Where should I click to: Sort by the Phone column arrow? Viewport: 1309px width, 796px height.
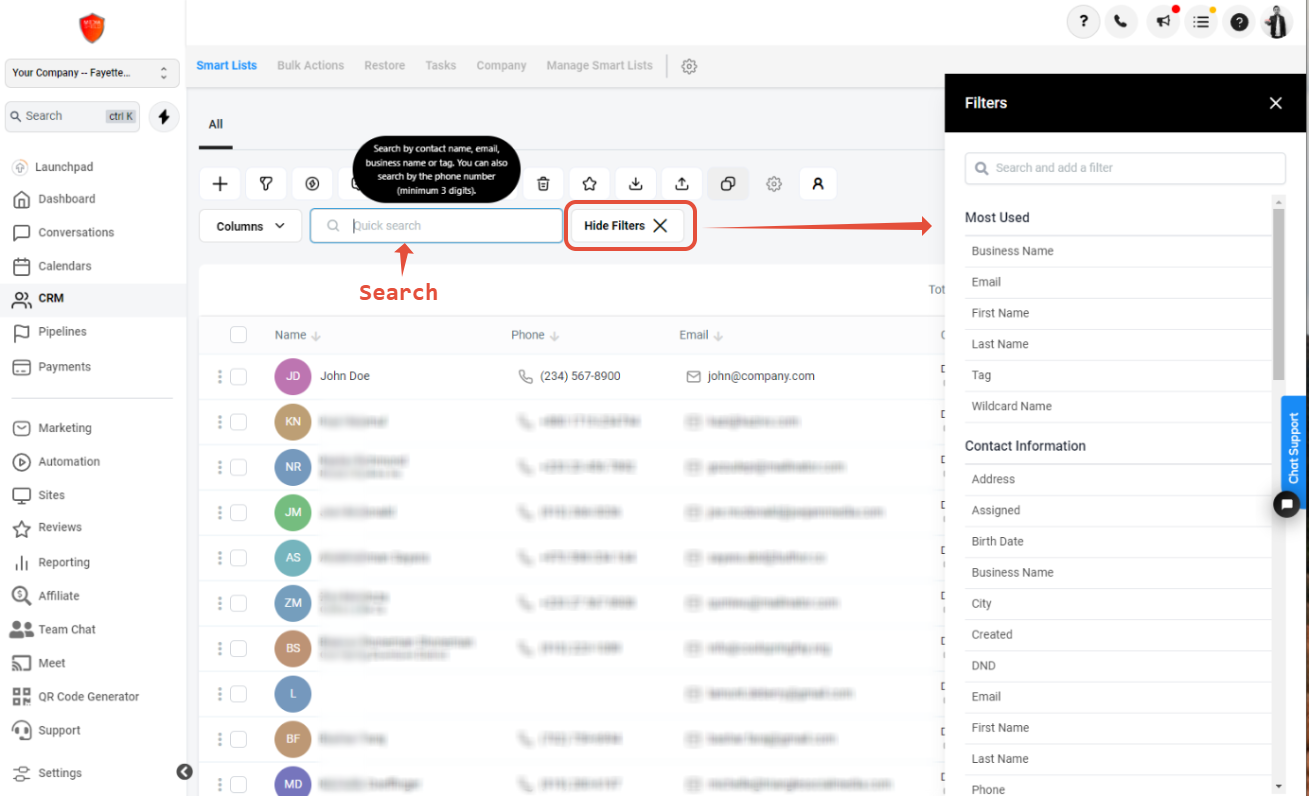[x=555, y=336]
